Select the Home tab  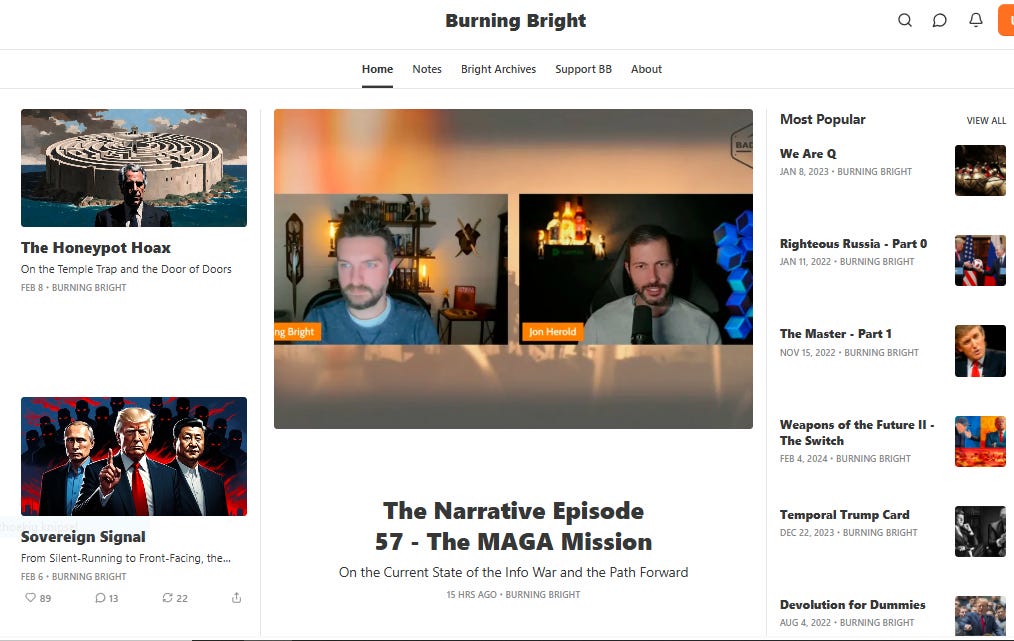tap(377, 69)
